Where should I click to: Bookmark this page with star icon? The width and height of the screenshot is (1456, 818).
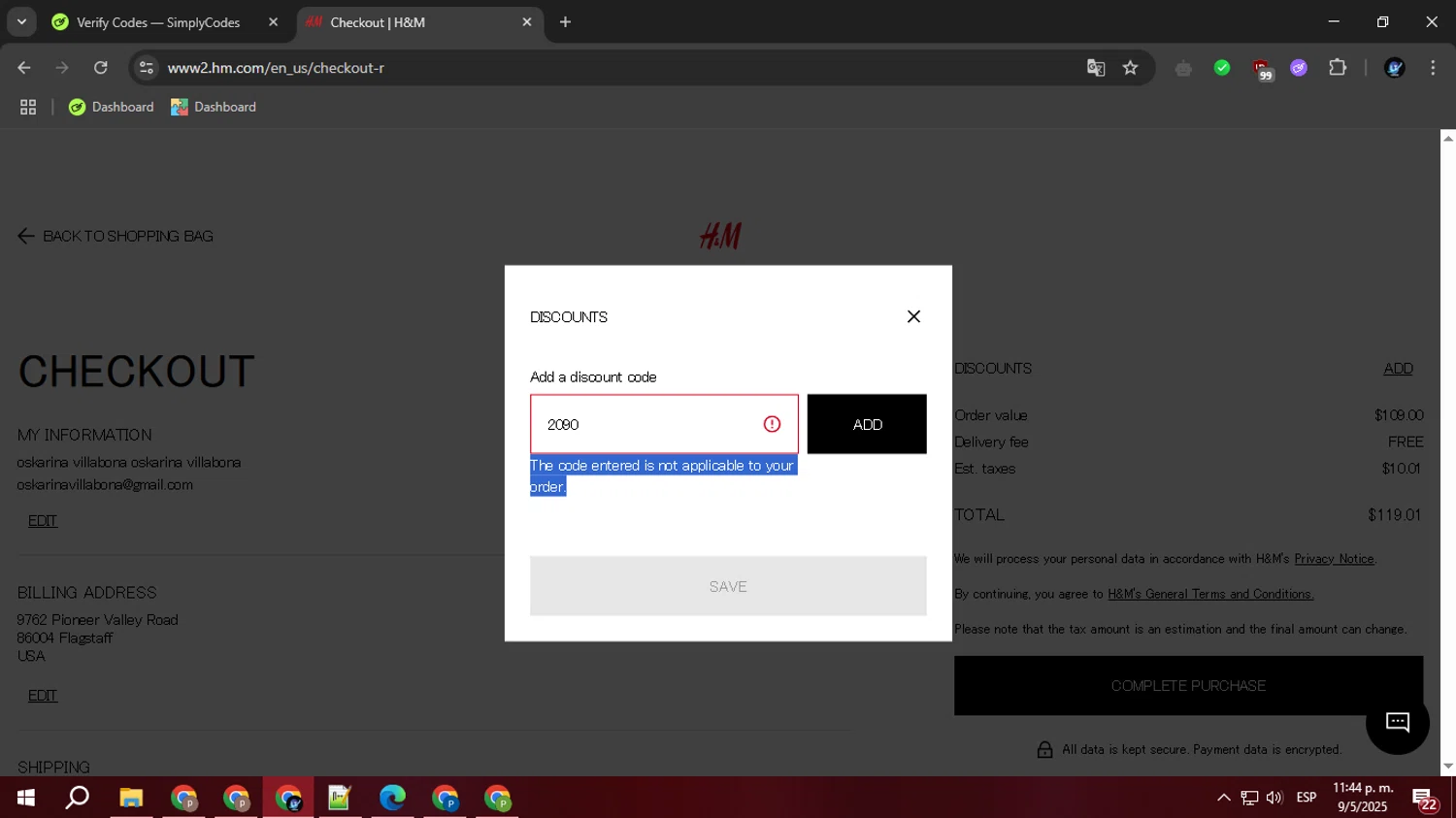point(1130,68)
